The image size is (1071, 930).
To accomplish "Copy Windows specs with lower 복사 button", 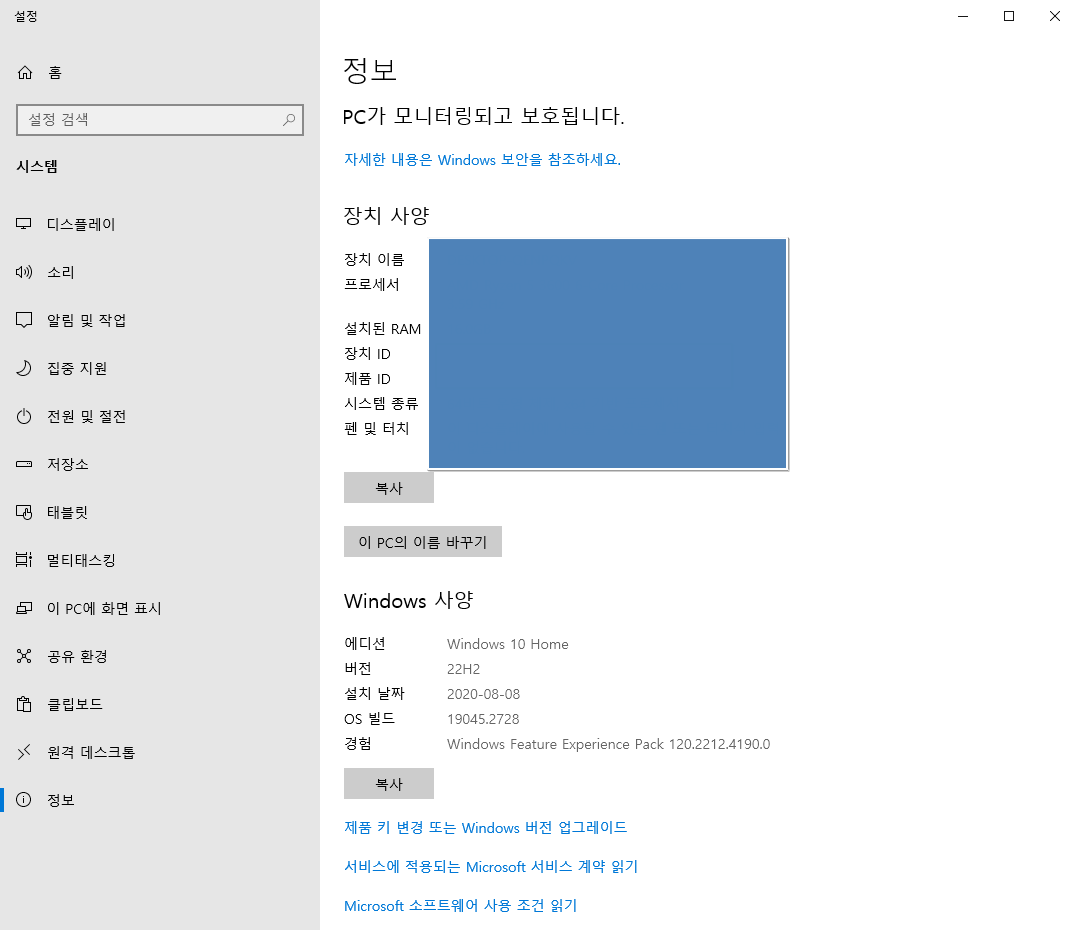I will click(389, 783).
